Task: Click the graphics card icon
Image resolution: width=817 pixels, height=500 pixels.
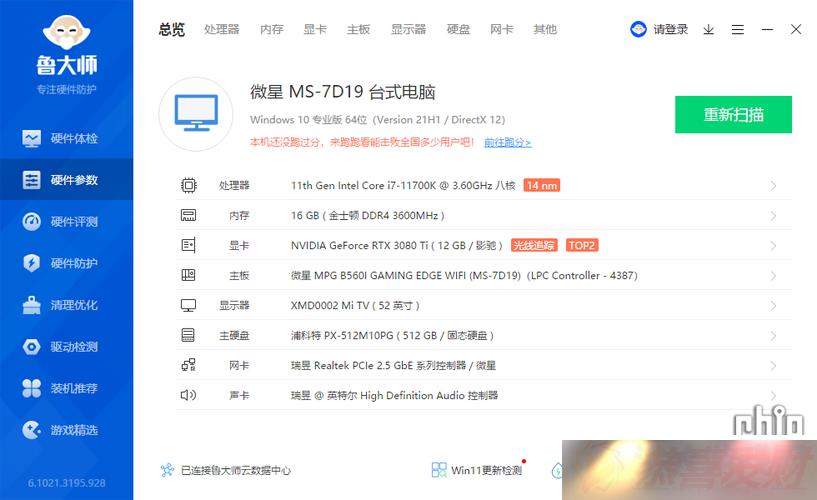Action: coord(189,245)
